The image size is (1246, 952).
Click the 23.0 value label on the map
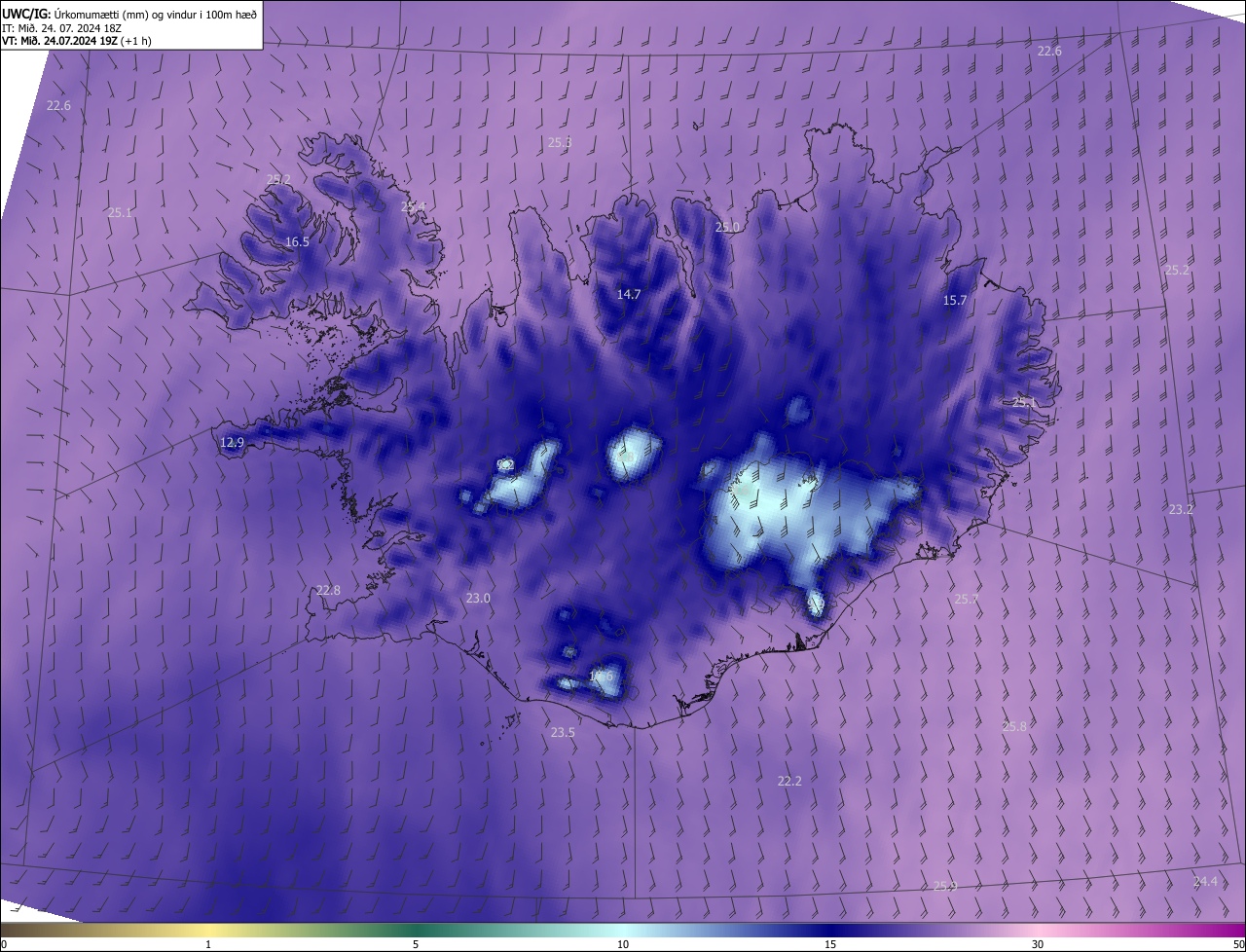coord(477,598)
